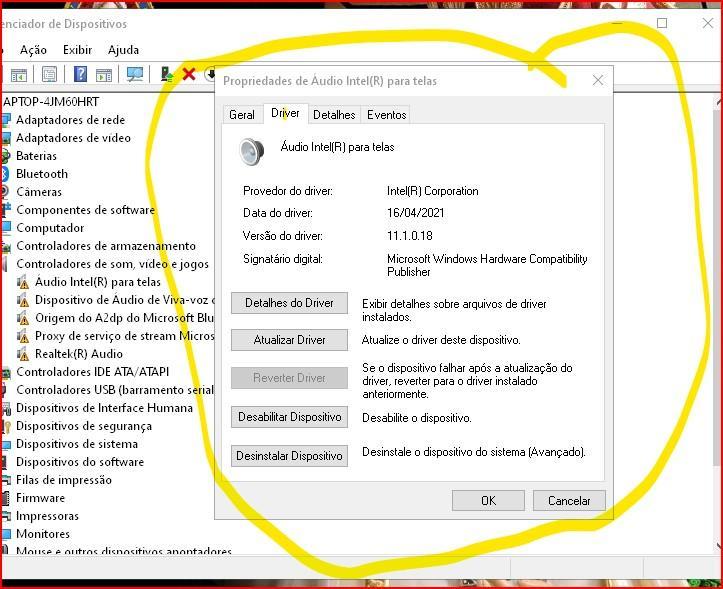The image size is (723, 589).
Task: Select Controladores de armazenamento category
Action: pos(106,246)
